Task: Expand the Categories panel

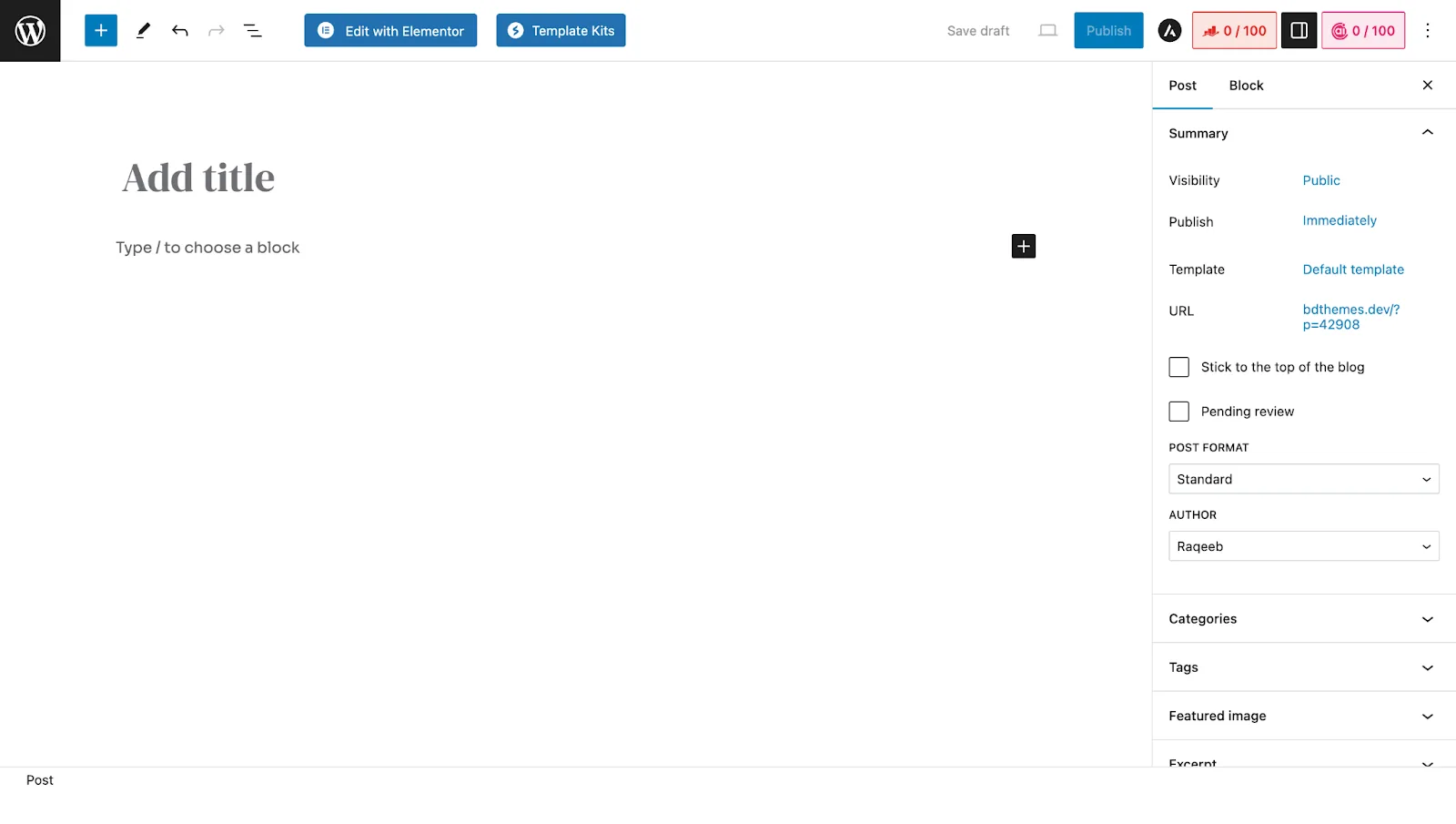Action: click(x=1304, y=619)
